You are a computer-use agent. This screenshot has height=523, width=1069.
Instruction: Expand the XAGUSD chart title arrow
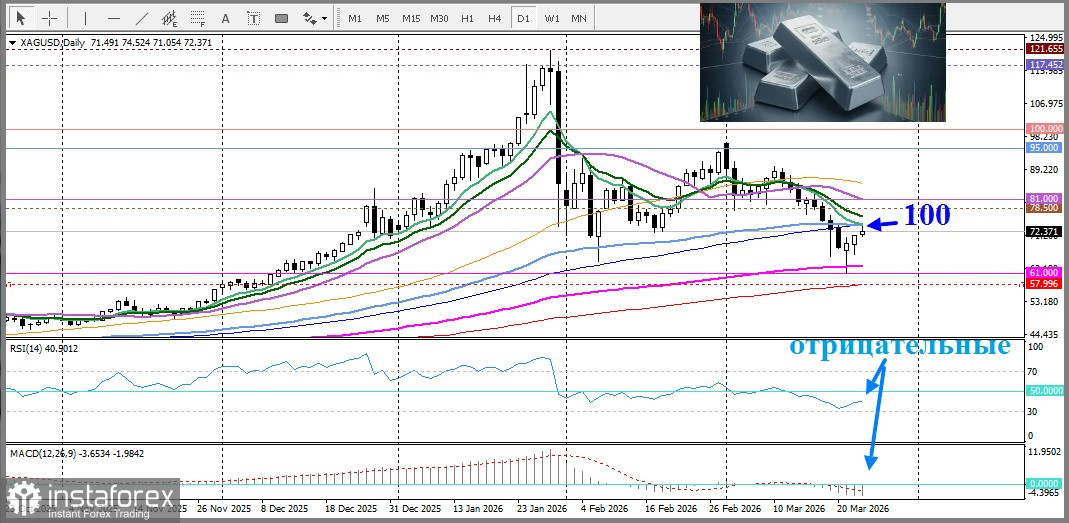tap(12, 43)
